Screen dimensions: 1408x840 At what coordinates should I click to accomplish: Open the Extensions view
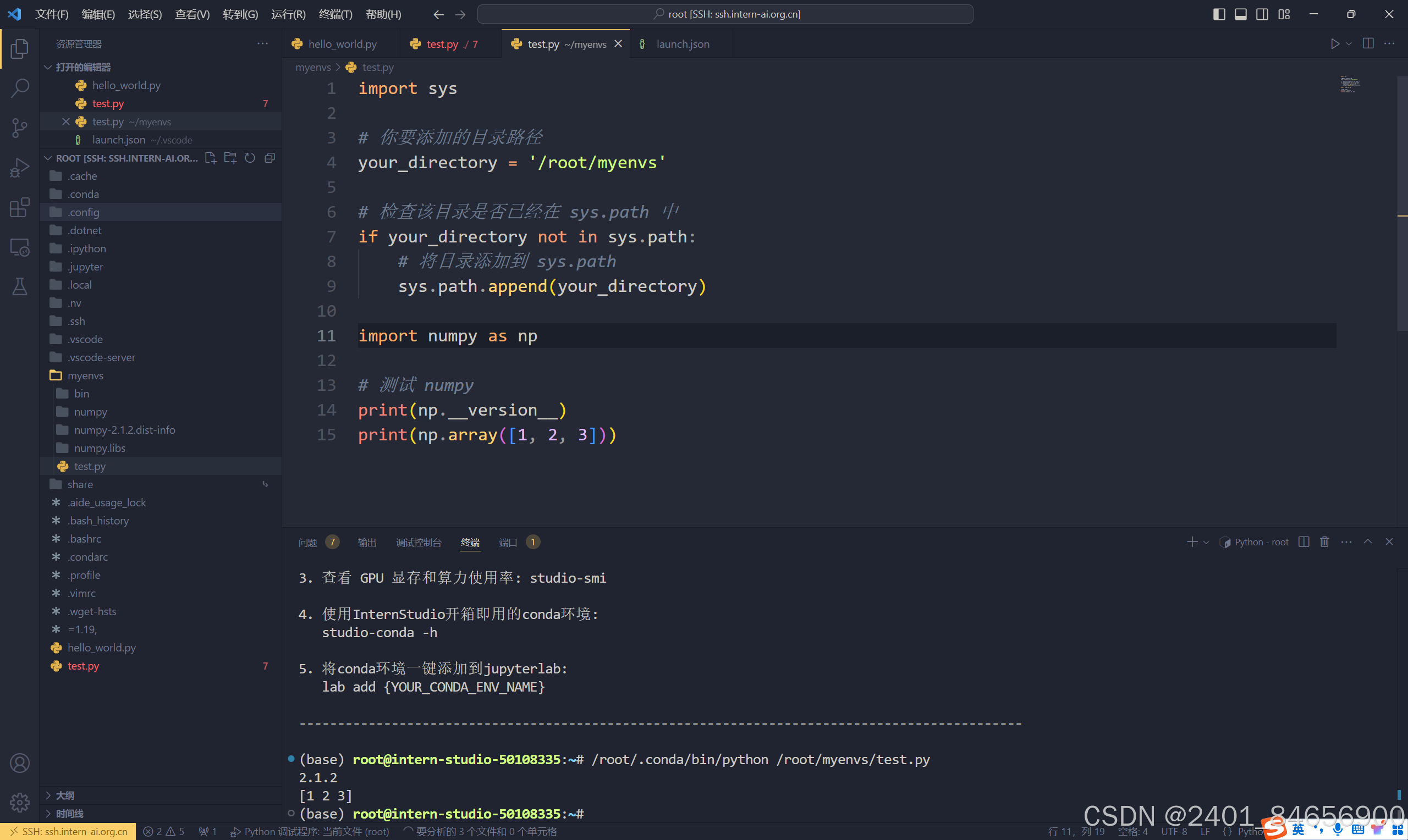[20, 207]
